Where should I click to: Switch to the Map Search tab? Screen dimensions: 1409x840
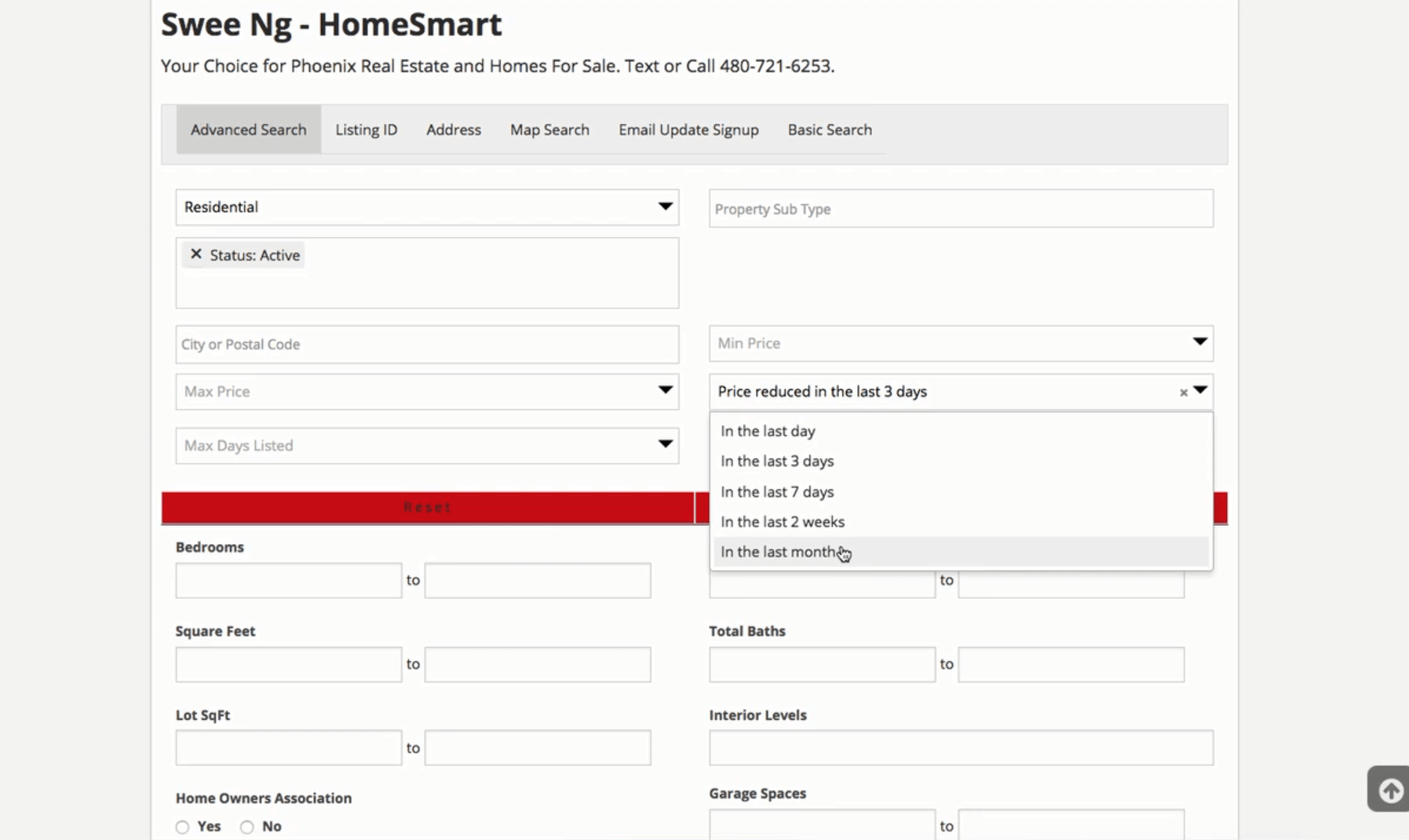549,130
